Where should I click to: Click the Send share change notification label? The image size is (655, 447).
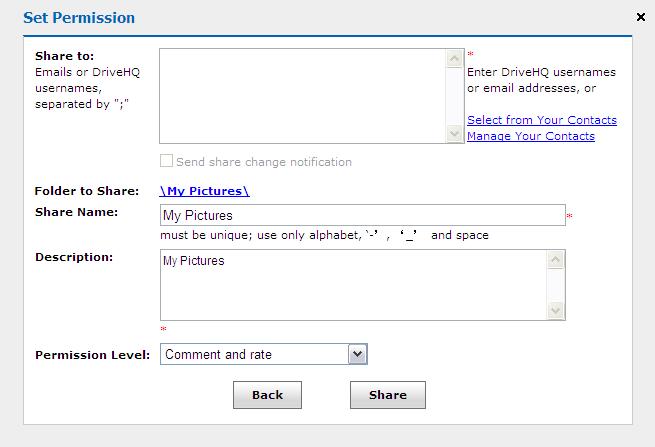263,162
